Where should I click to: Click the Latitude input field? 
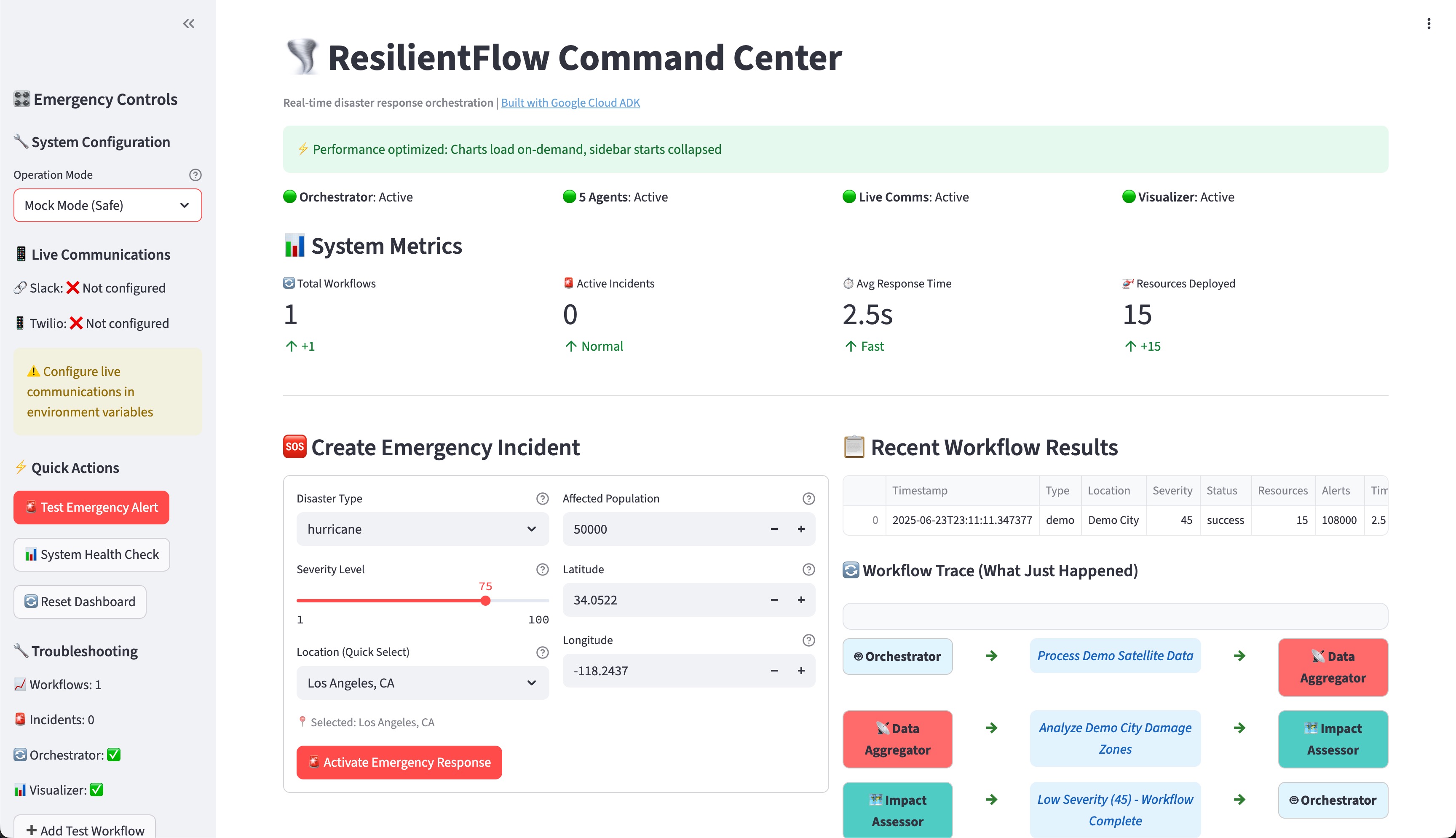[661, 600]
